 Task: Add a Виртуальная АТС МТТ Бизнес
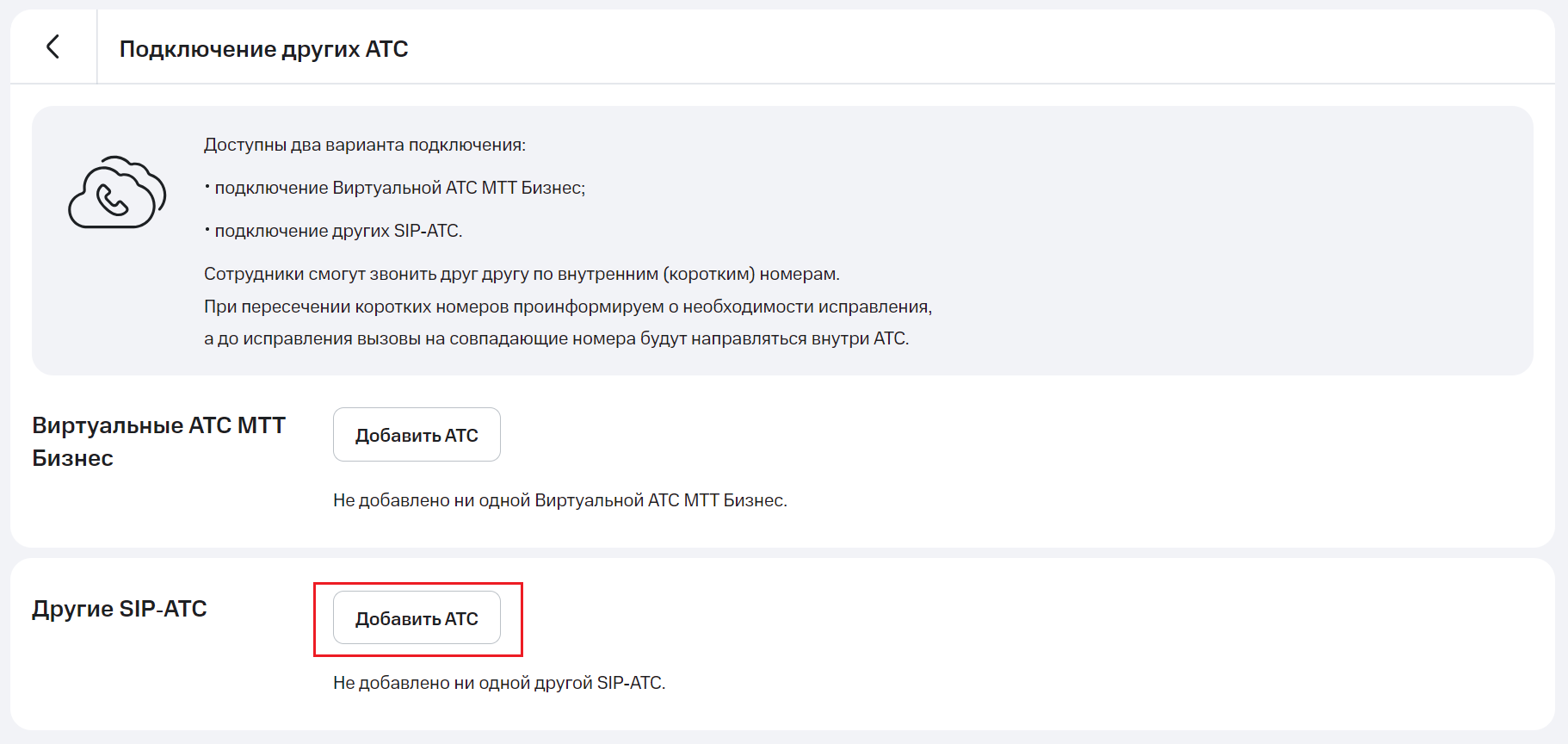click(417, 435)
